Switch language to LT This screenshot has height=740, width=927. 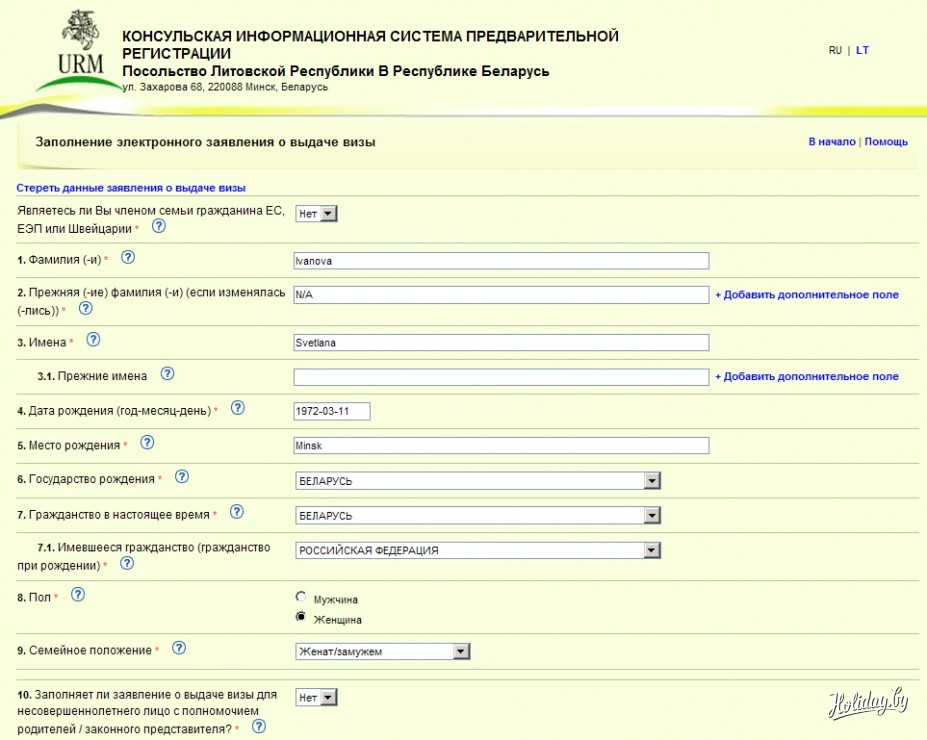tap(862, 50)
